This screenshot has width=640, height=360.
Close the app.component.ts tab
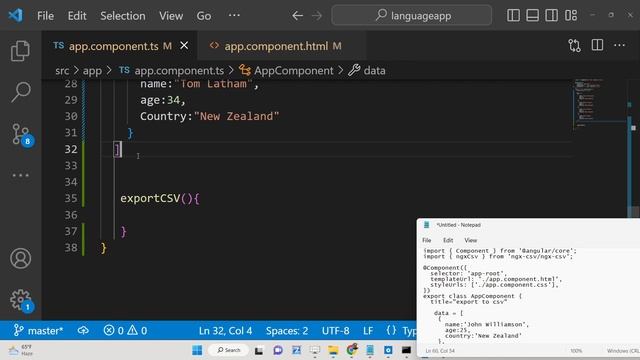(184, 46)
